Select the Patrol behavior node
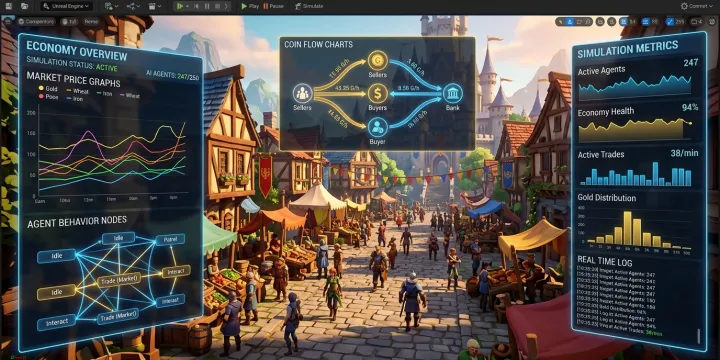 (170, 239)
